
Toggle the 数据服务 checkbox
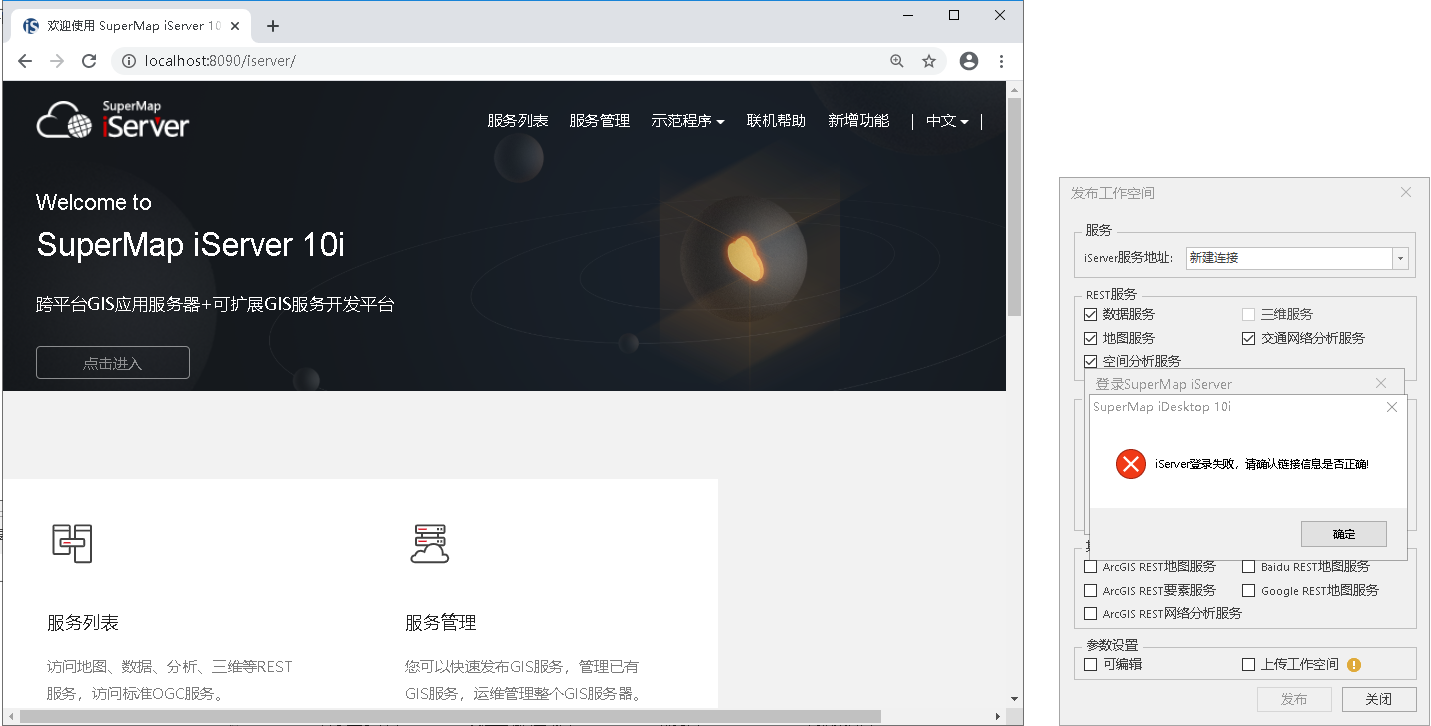[1091, 314]
